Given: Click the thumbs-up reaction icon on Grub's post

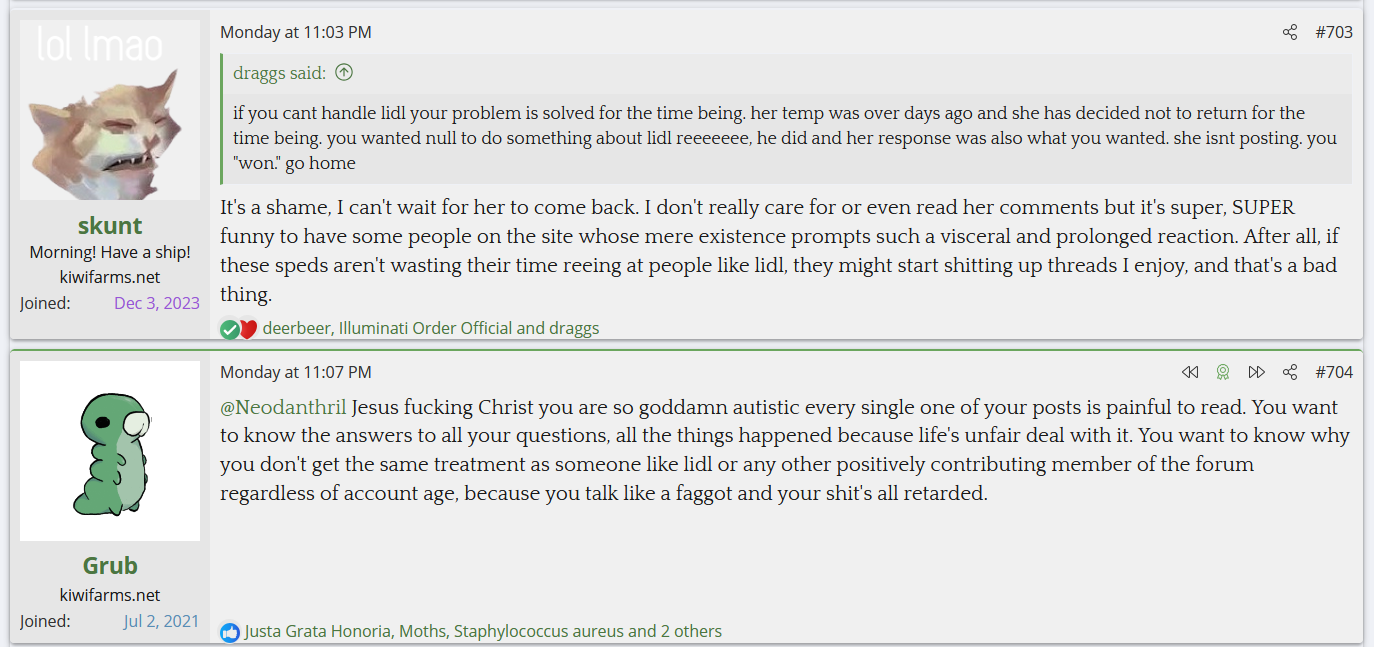Looking at the screenshot, I should pos(230,632).
